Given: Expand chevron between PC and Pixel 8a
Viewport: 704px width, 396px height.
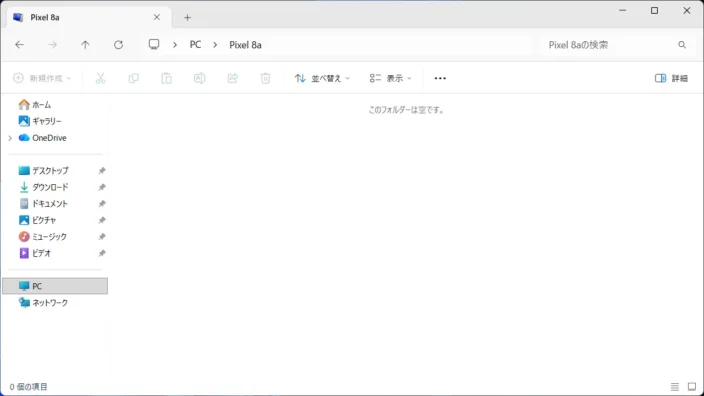Looking at the screenshot, I should coord(215,45).
